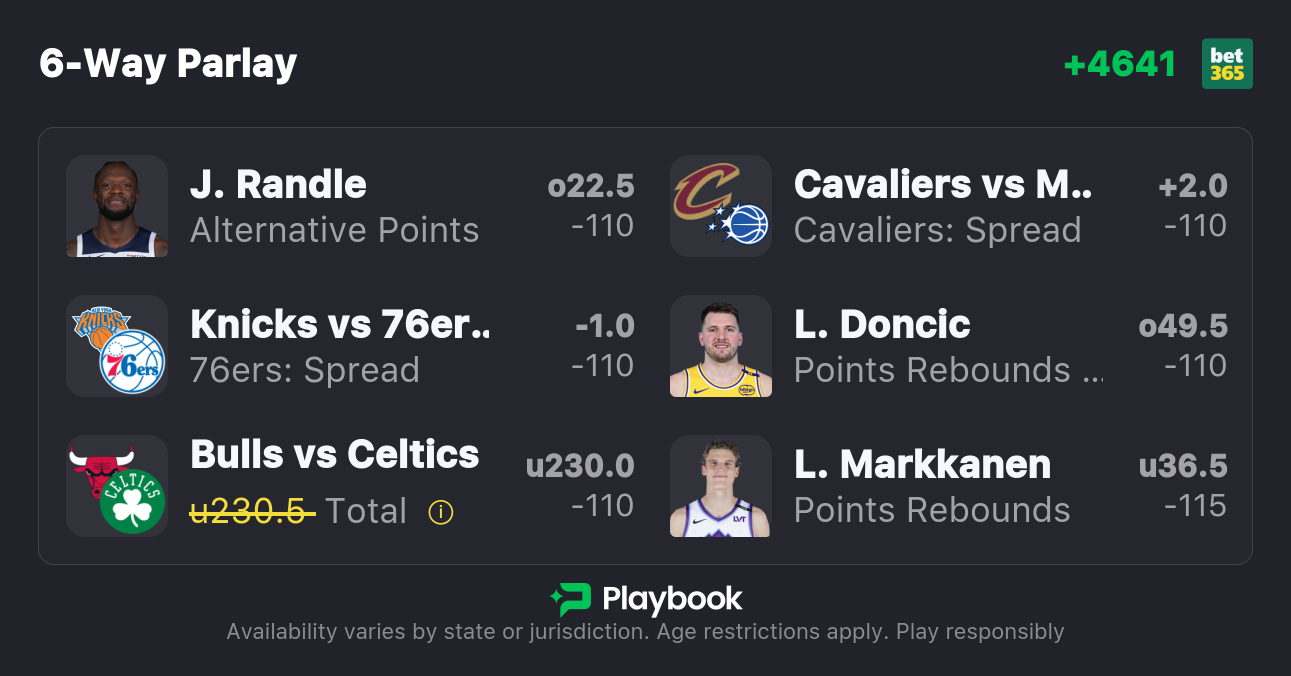Viewport: 1291px width, 676px height.
Task: Click the Doncic o49.5 line
Action: [1183, 326]
